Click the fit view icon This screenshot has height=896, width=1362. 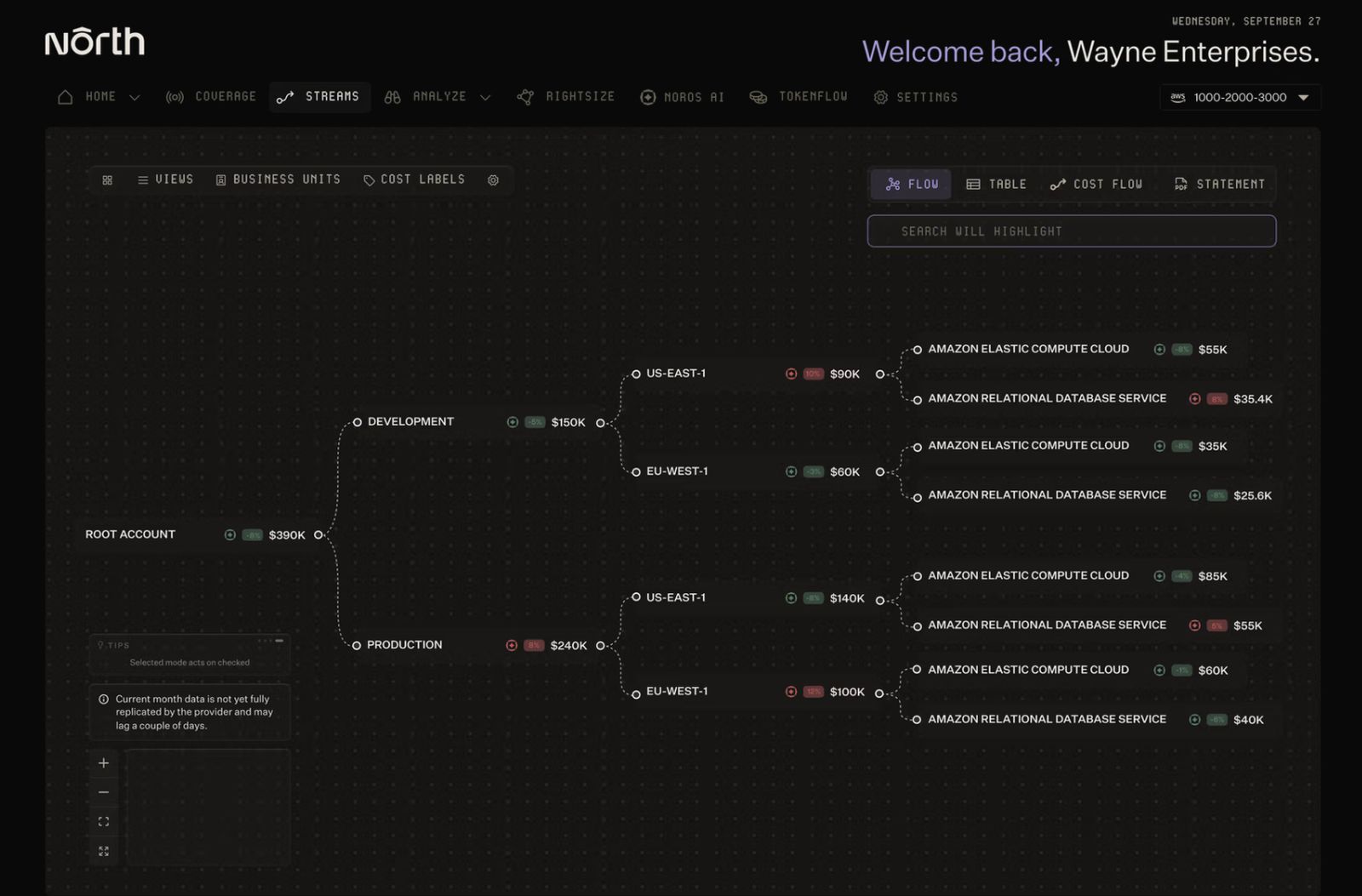[104, 822]
